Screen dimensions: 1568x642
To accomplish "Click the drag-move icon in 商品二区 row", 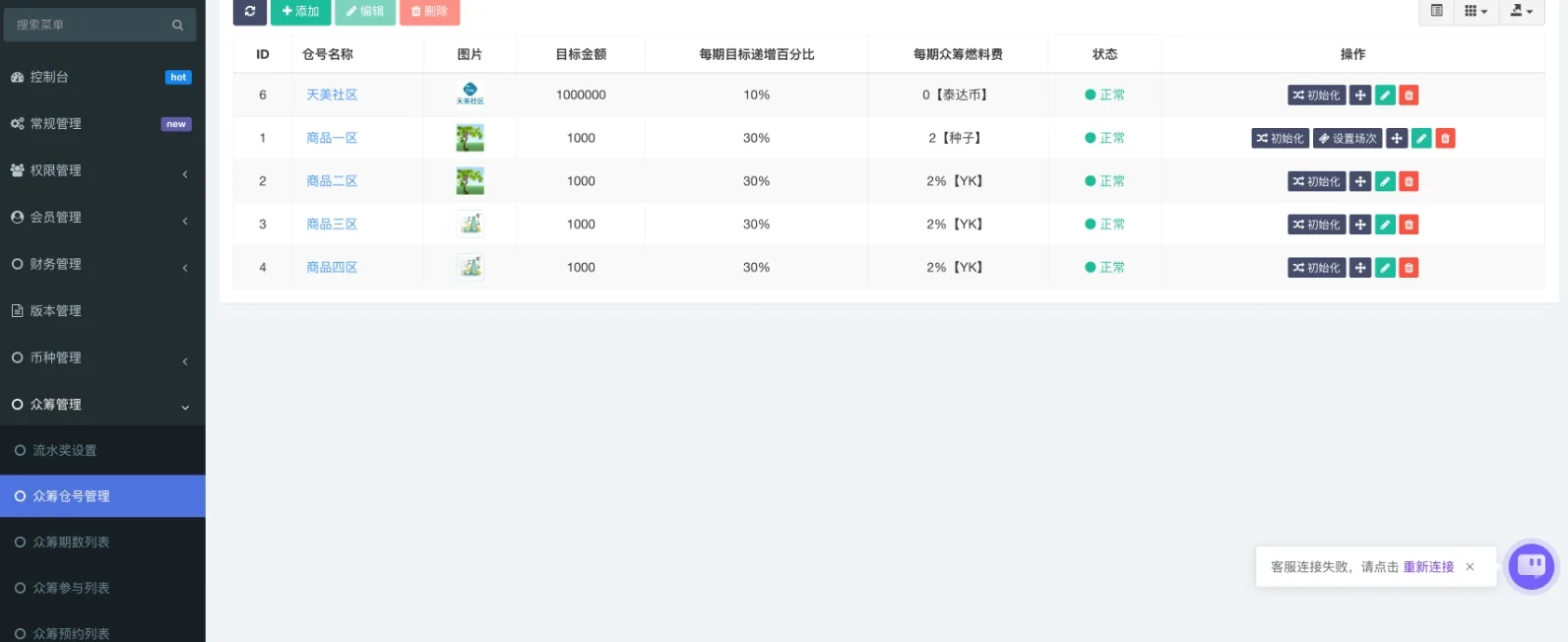I will click(x=1360, y=182).
